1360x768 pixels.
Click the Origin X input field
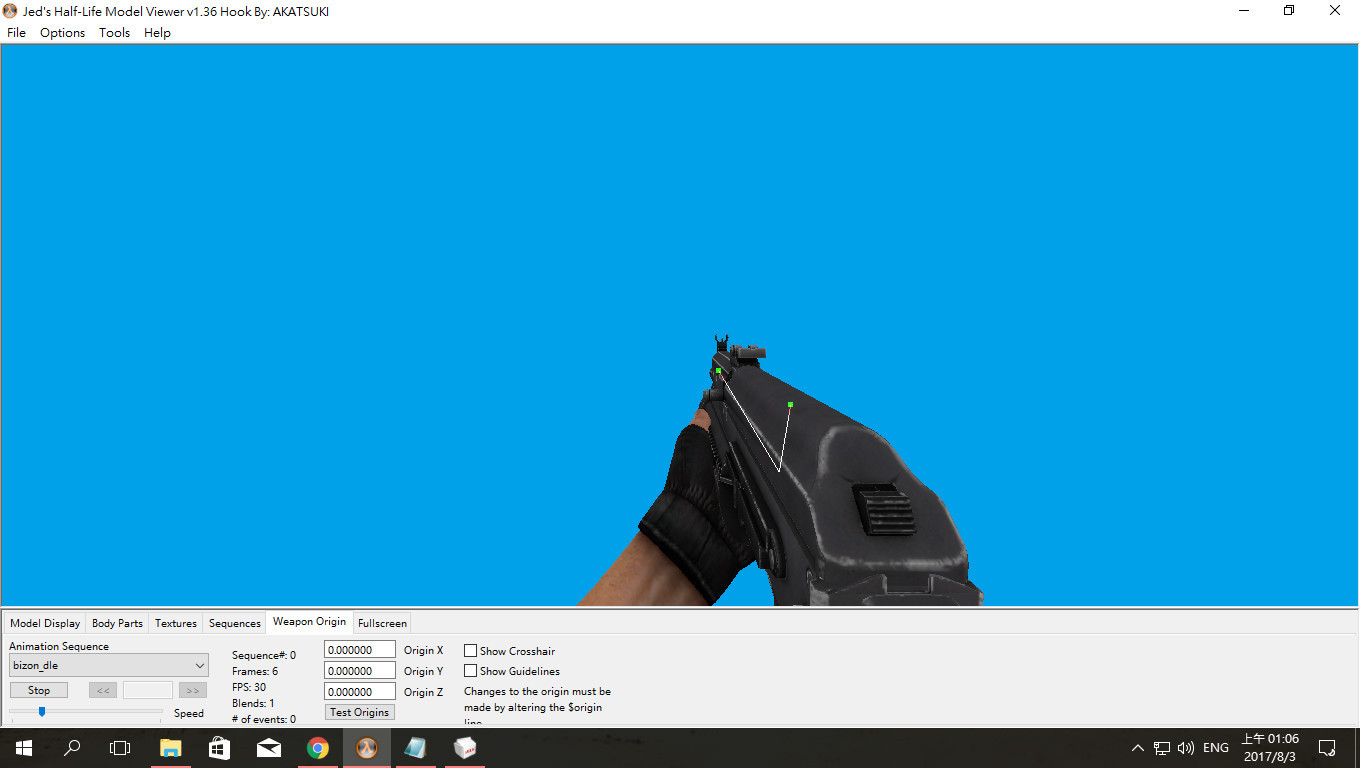(359, 649)
